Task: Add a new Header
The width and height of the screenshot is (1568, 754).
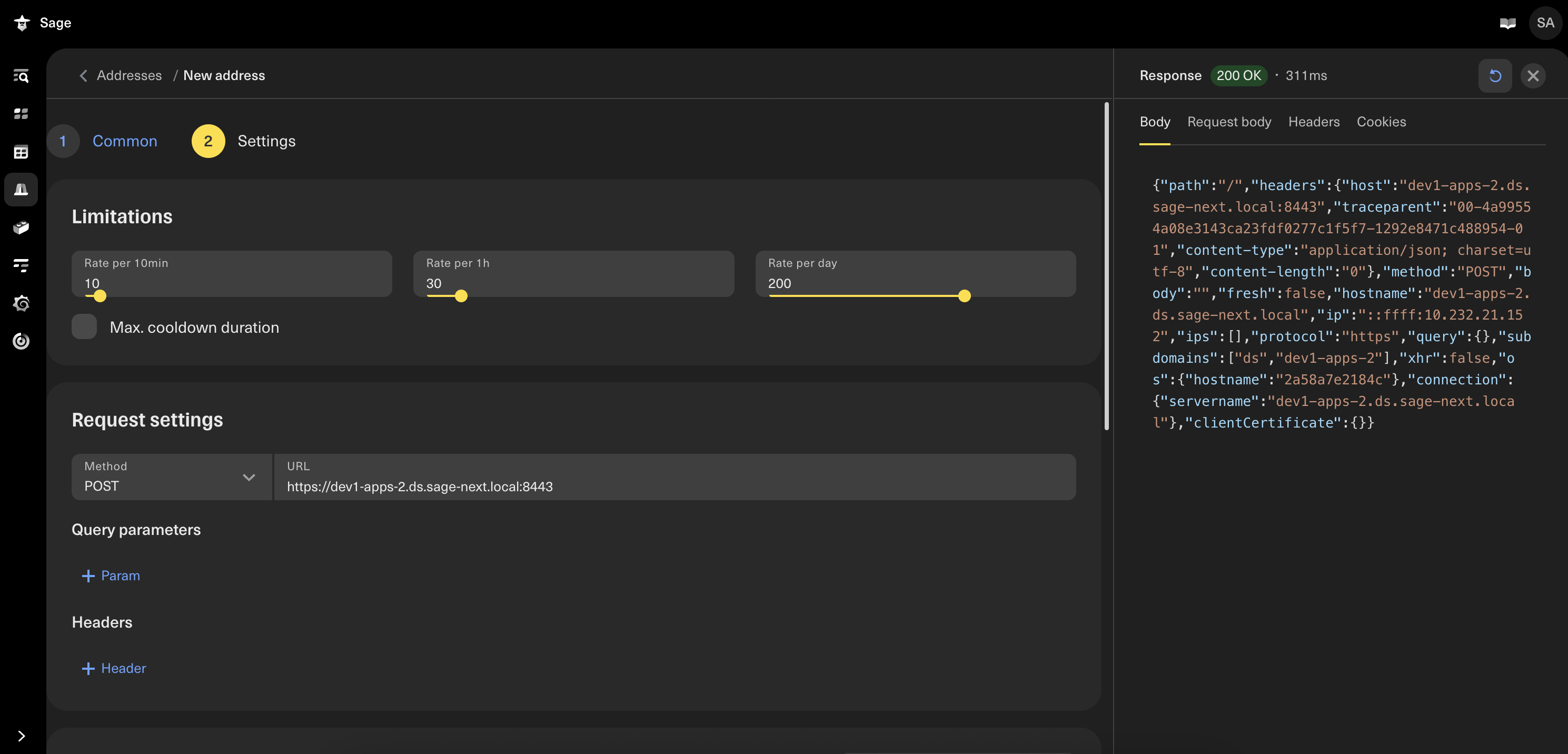Action: tap(114, 668)
